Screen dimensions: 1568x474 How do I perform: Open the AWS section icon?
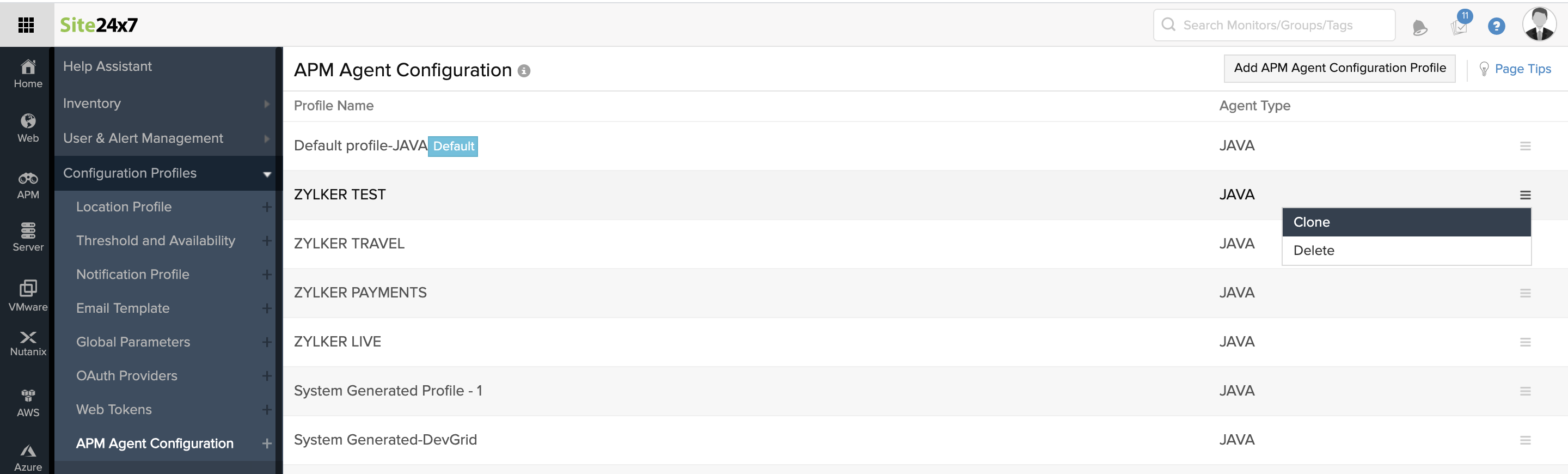(x=28, y=403)
